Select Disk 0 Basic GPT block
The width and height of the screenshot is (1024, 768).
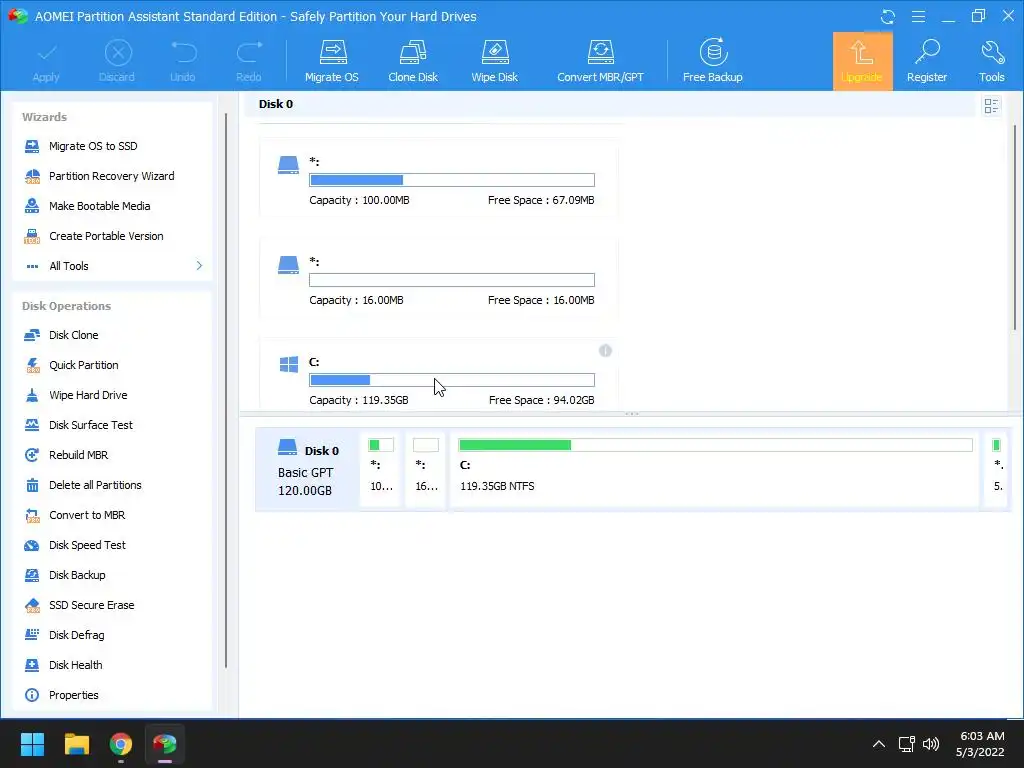point(308,470)
